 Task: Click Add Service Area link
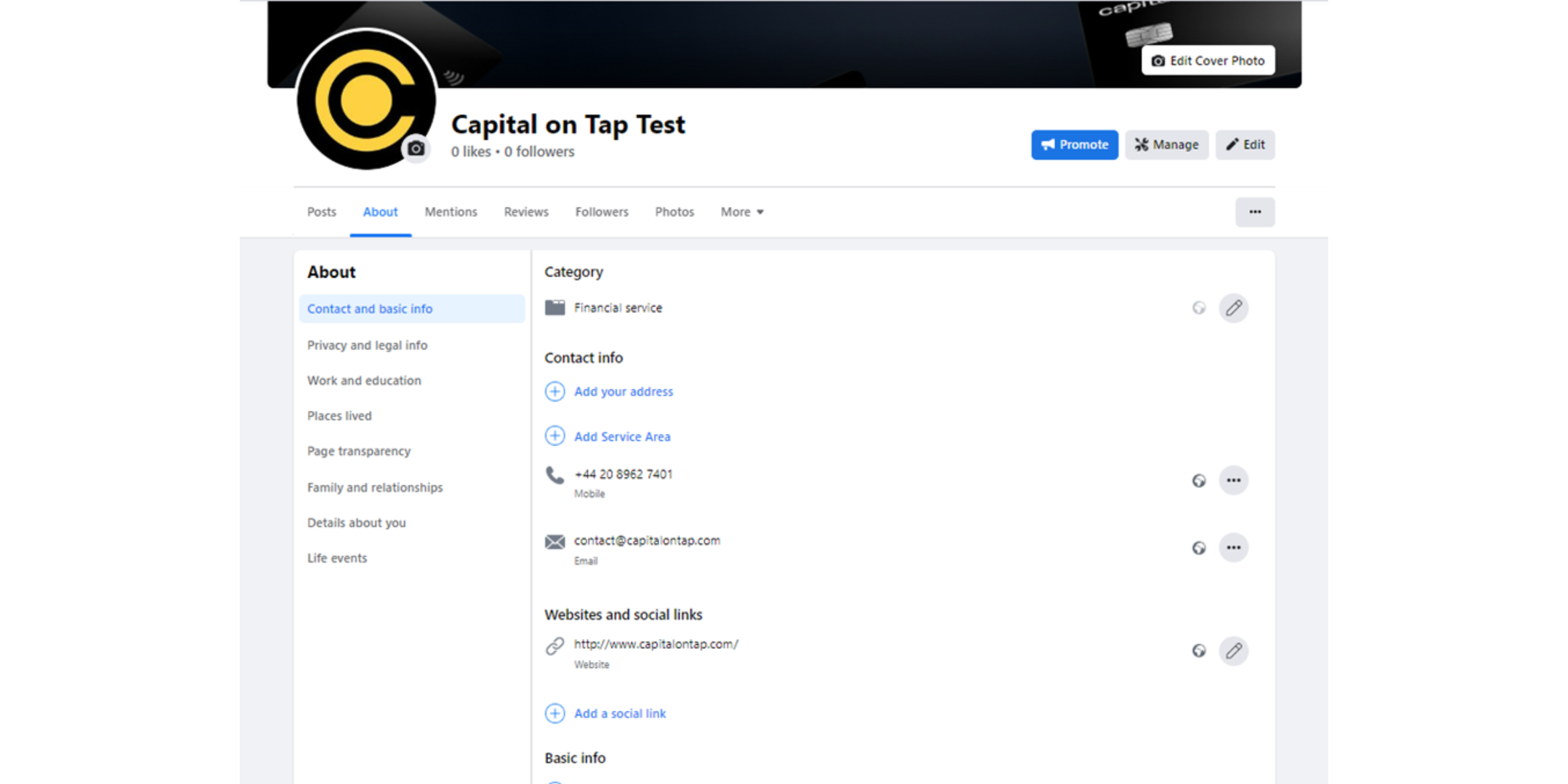tap(622, 436)
